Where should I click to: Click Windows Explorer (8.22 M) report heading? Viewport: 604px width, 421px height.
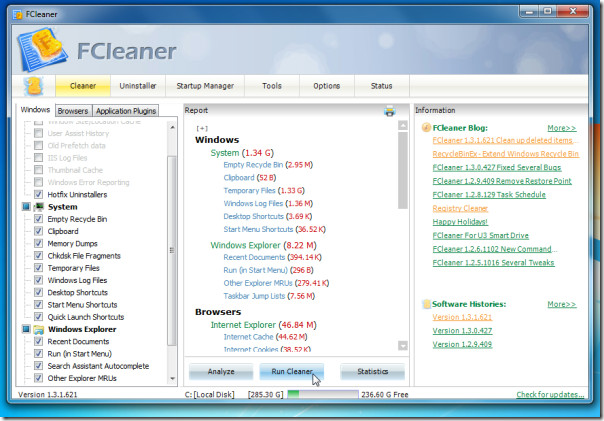263,245
